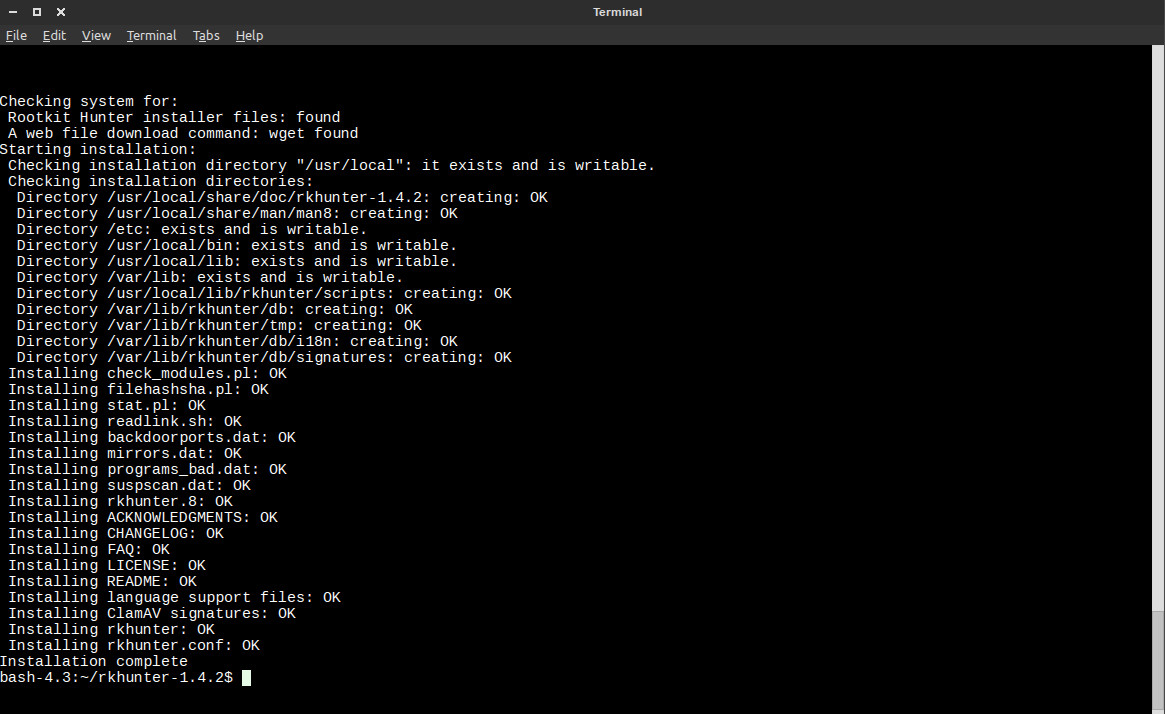Maximize the Terminal window
The height and width of the screenshot is (714, 1165).
point(37,12)
